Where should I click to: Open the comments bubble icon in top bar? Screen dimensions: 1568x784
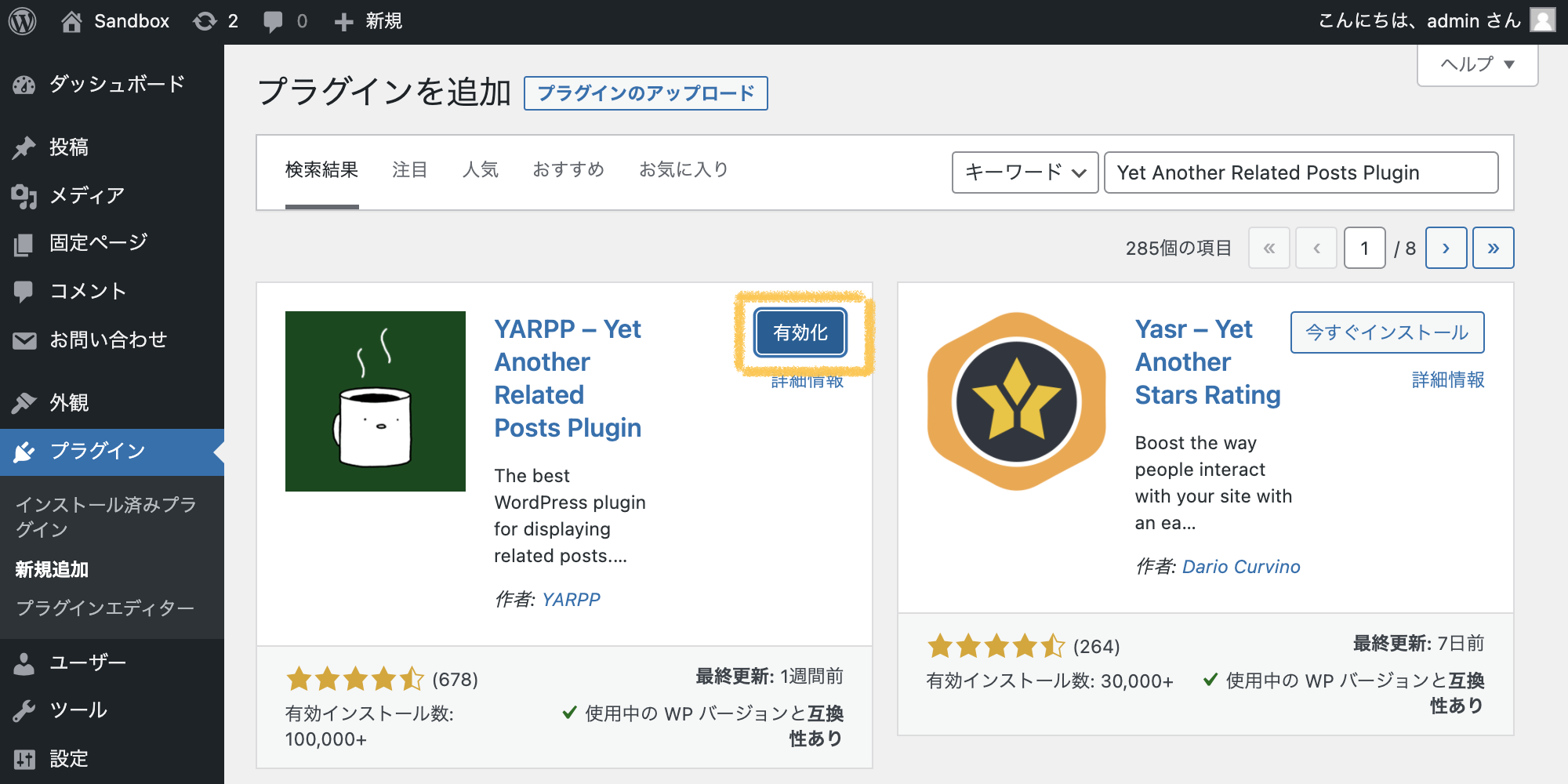point(273,21)
